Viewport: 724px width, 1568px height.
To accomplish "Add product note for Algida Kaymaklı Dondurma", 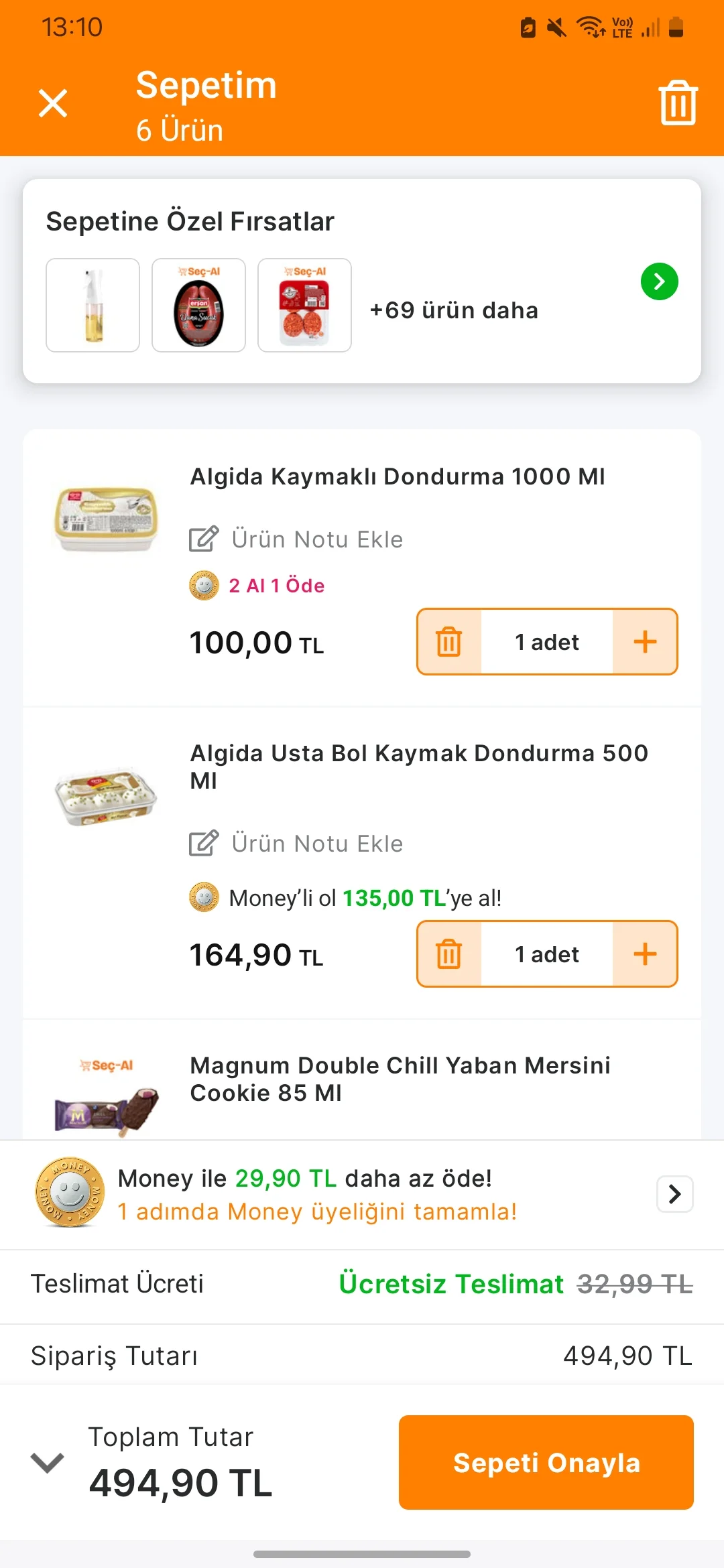I will [296, 539].
